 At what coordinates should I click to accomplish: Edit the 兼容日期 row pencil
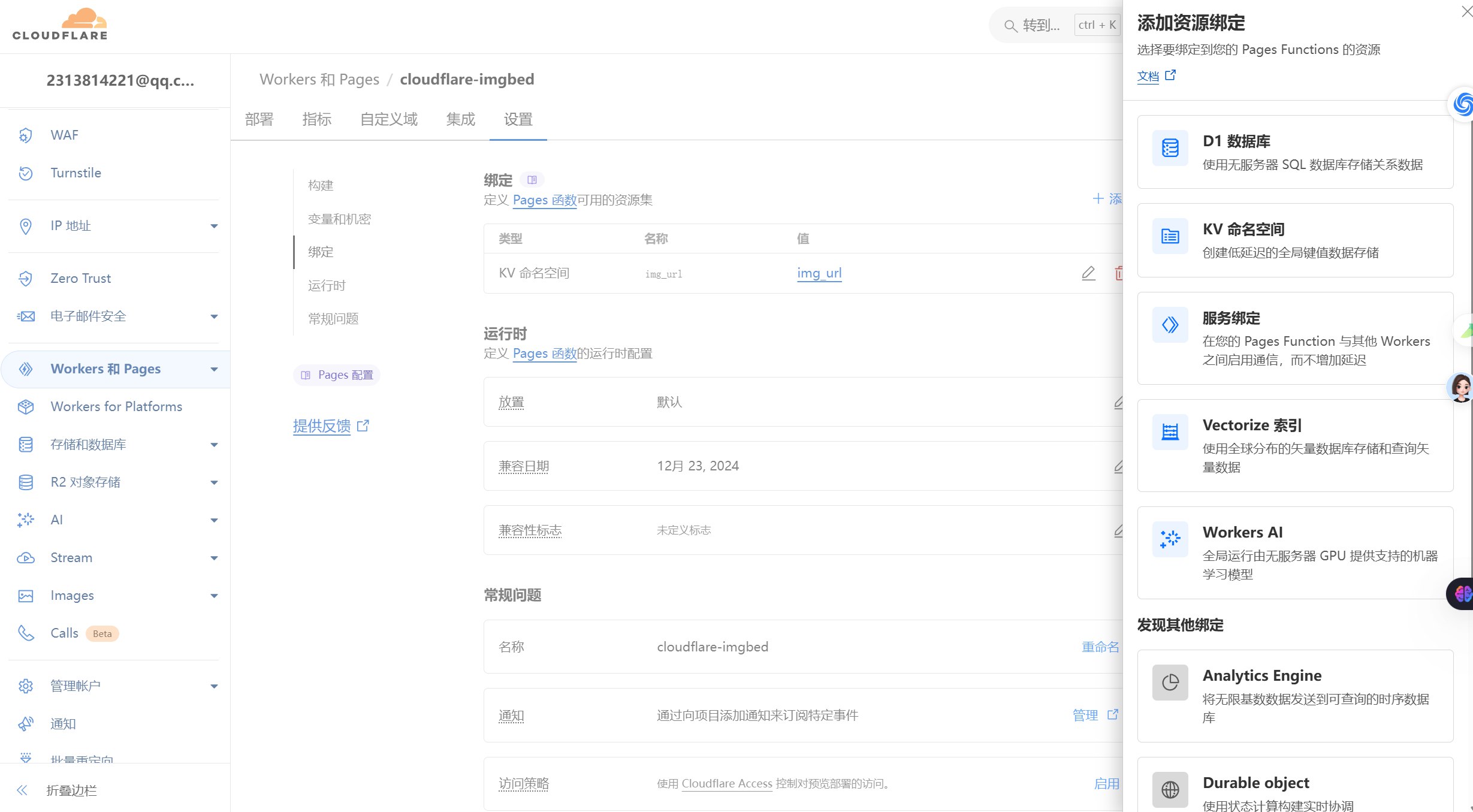coord(1118,466)
